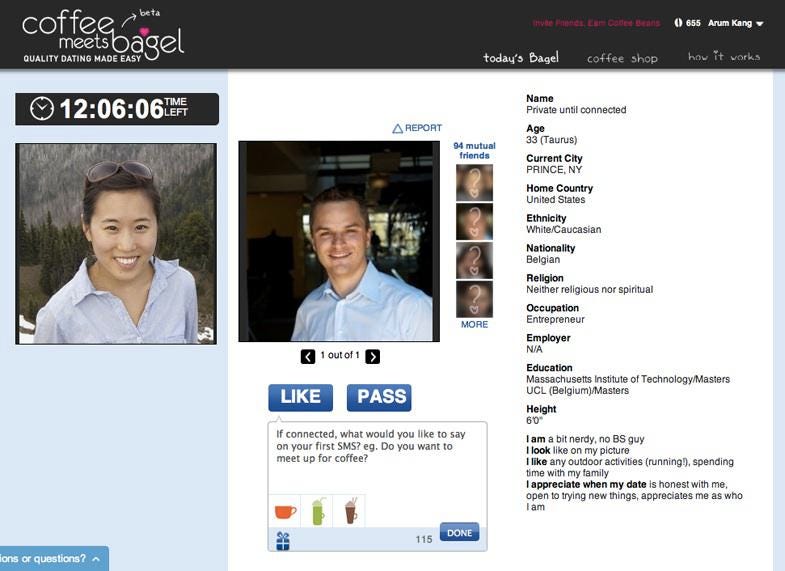Image resolution: width=785 pixels, height=571 pixels.
Task: Click the PASS button
Action: pyautogui.click(x=379, y=397)
